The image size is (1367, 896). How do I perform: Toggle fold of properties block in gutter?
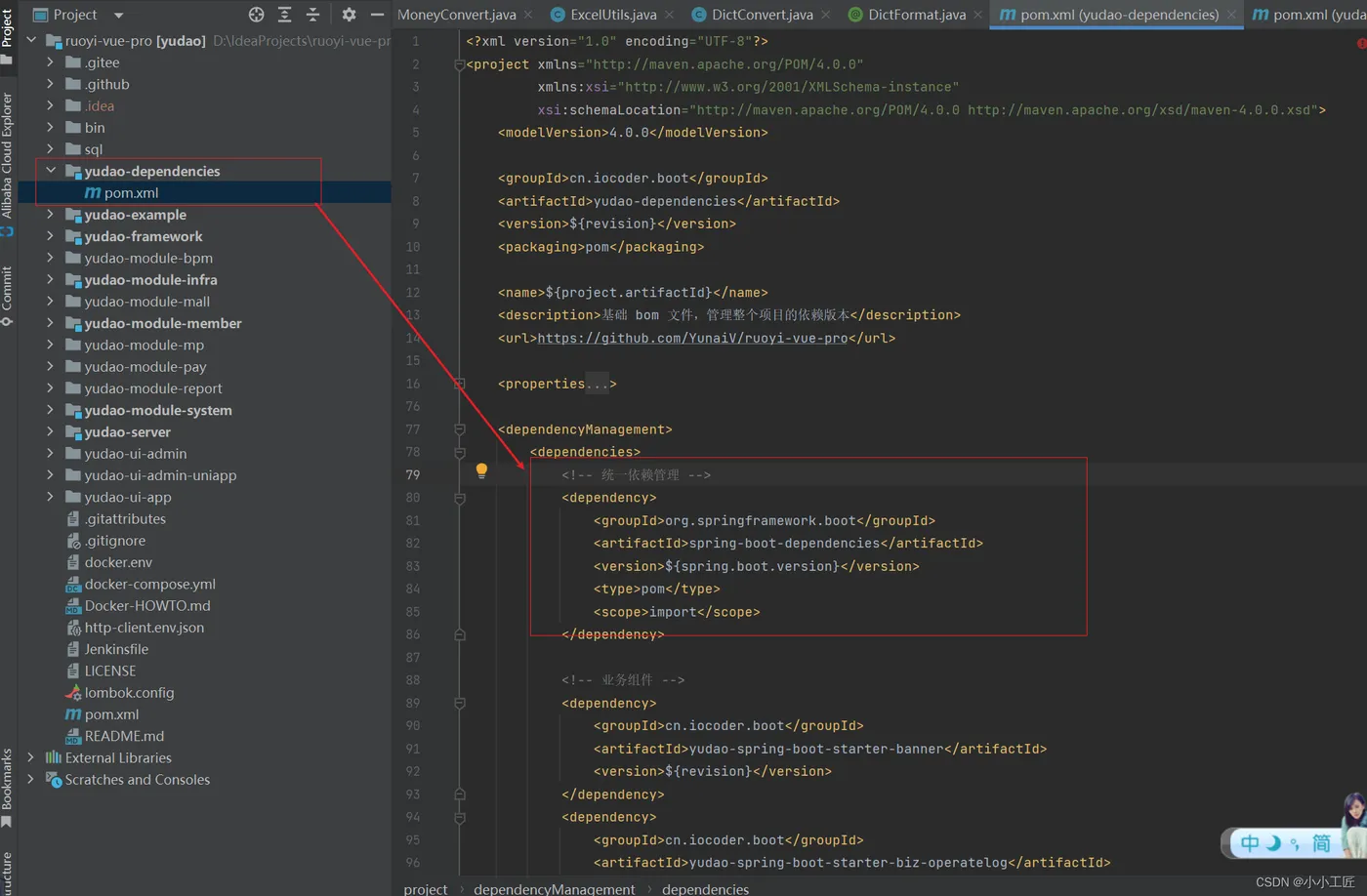coord(459,384)
